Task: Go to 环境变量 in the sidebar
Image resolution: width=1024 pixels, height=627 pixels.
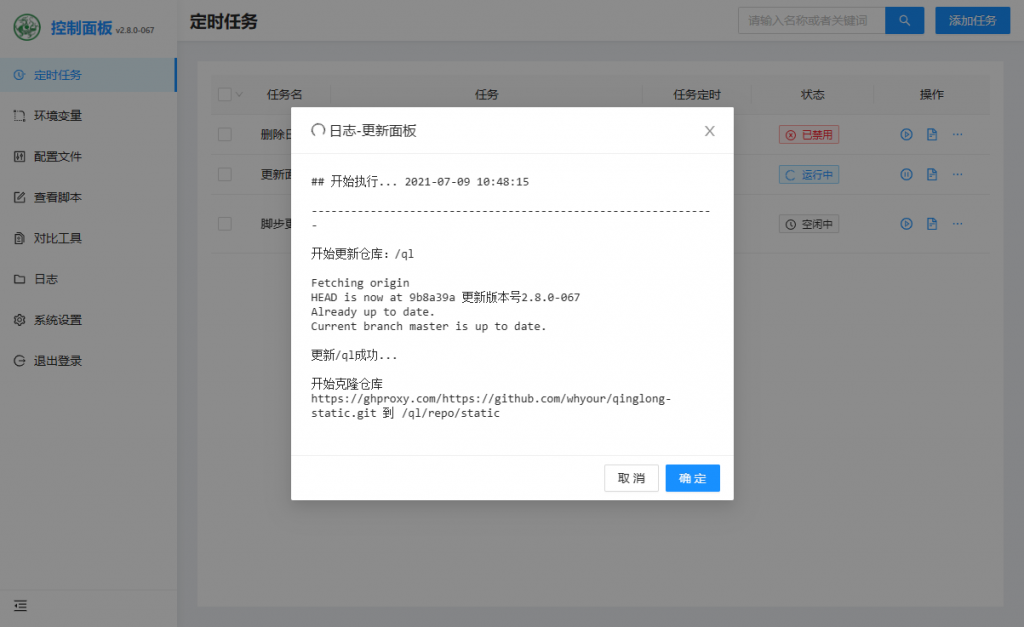Action: coord(58,116)
